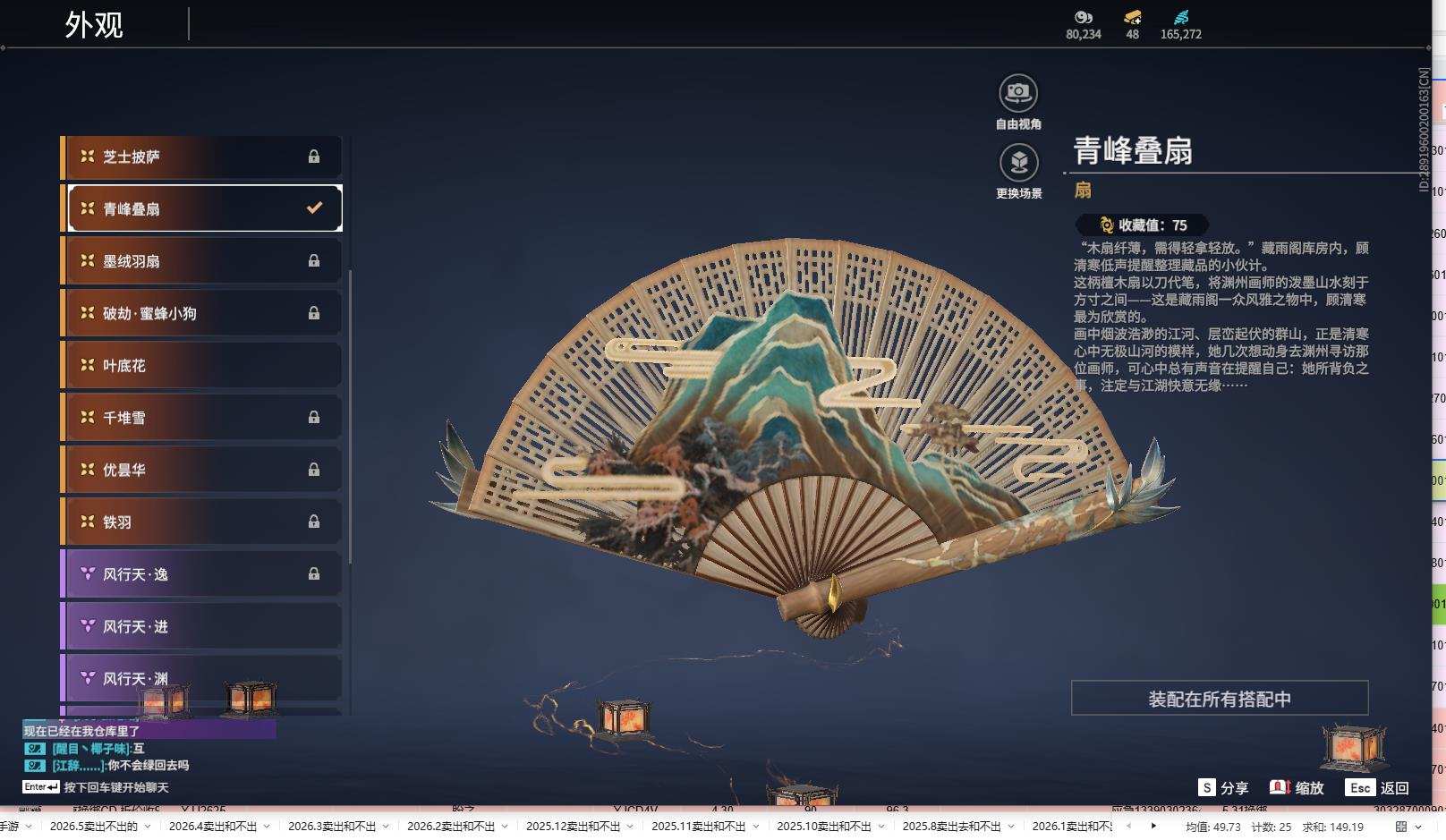This screenshot has height=840, width=1446.
Task: Click the mouse zoom icon beside 缩放
Action: coord(1280,787)
